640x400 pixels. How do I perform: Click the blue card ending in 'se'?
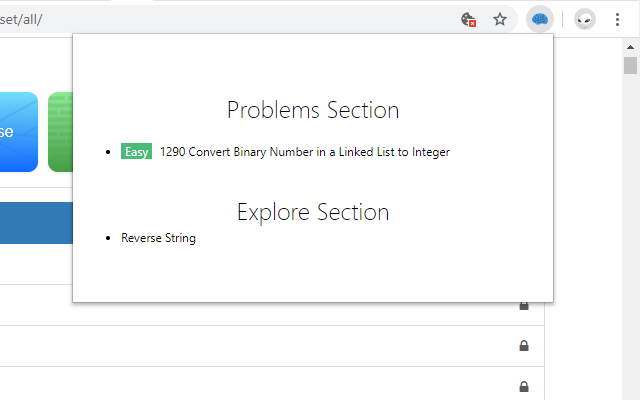tap(19, 132)
